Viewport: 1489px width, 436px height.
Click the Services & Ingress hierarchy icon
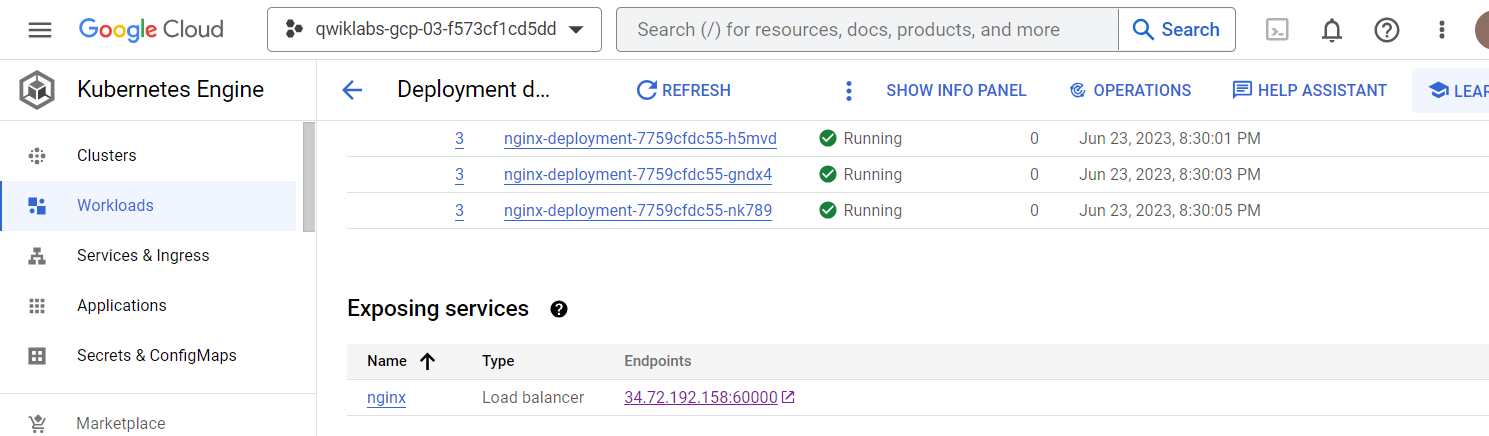pos(38,256)
